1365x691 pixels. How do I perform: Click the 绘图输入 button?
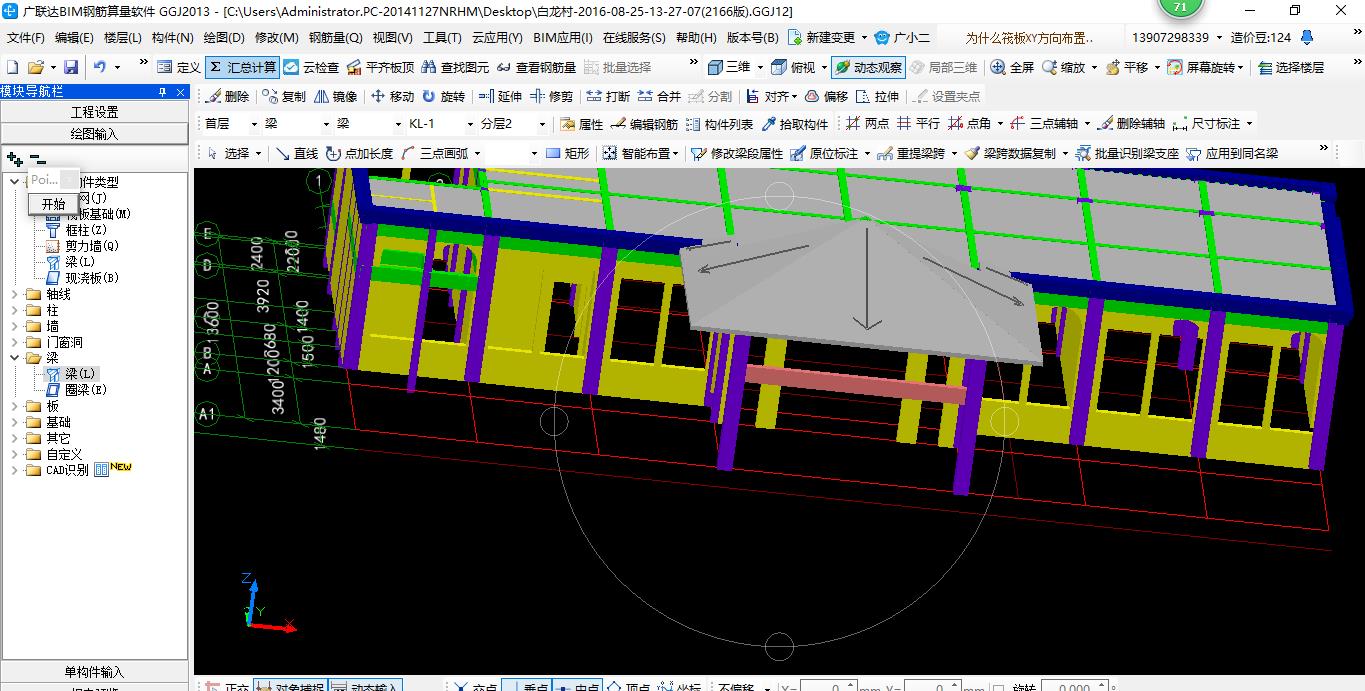(x=94, y=133)
